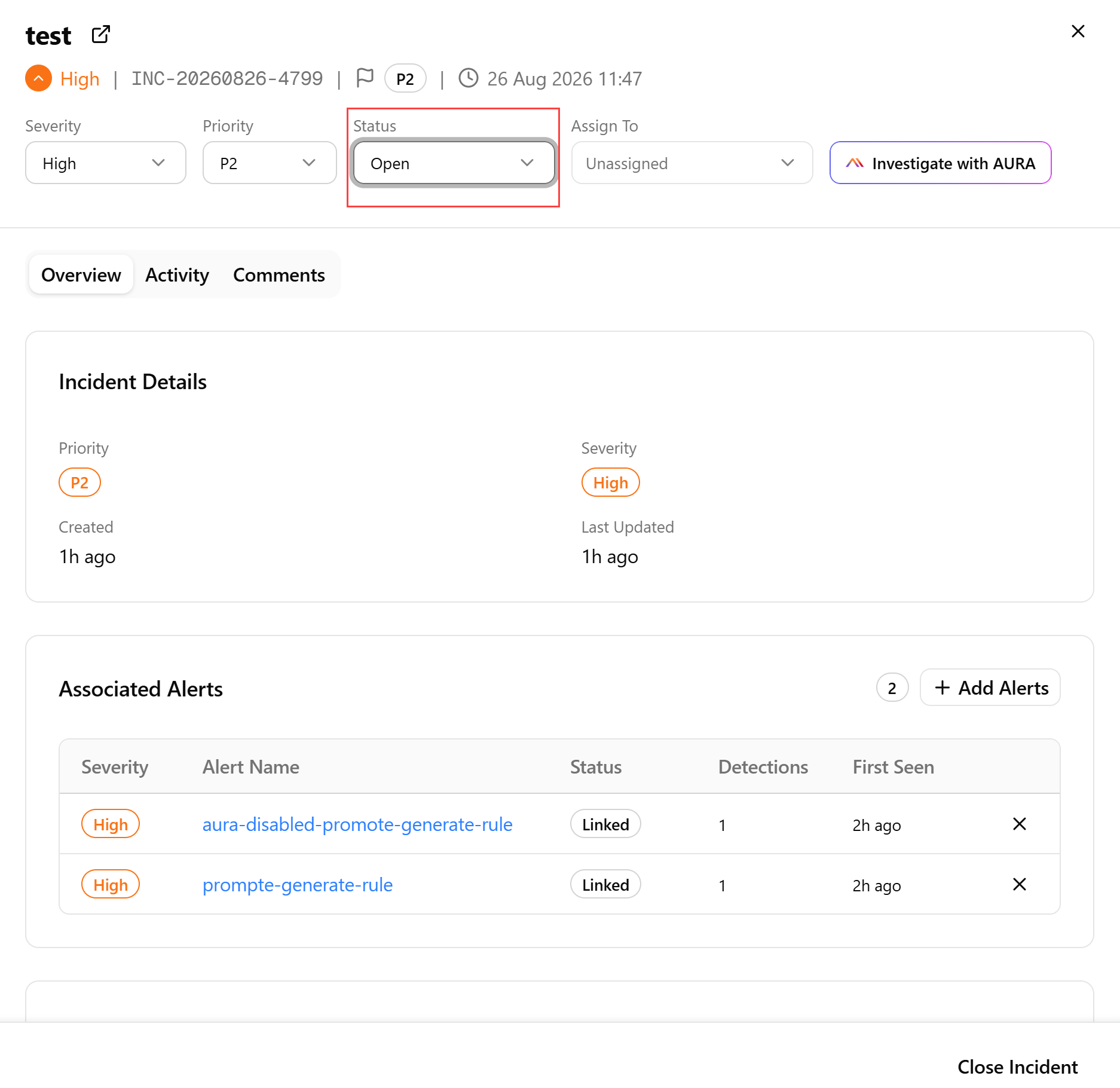Switch to the Comments tab

click(x=279, y=275)
